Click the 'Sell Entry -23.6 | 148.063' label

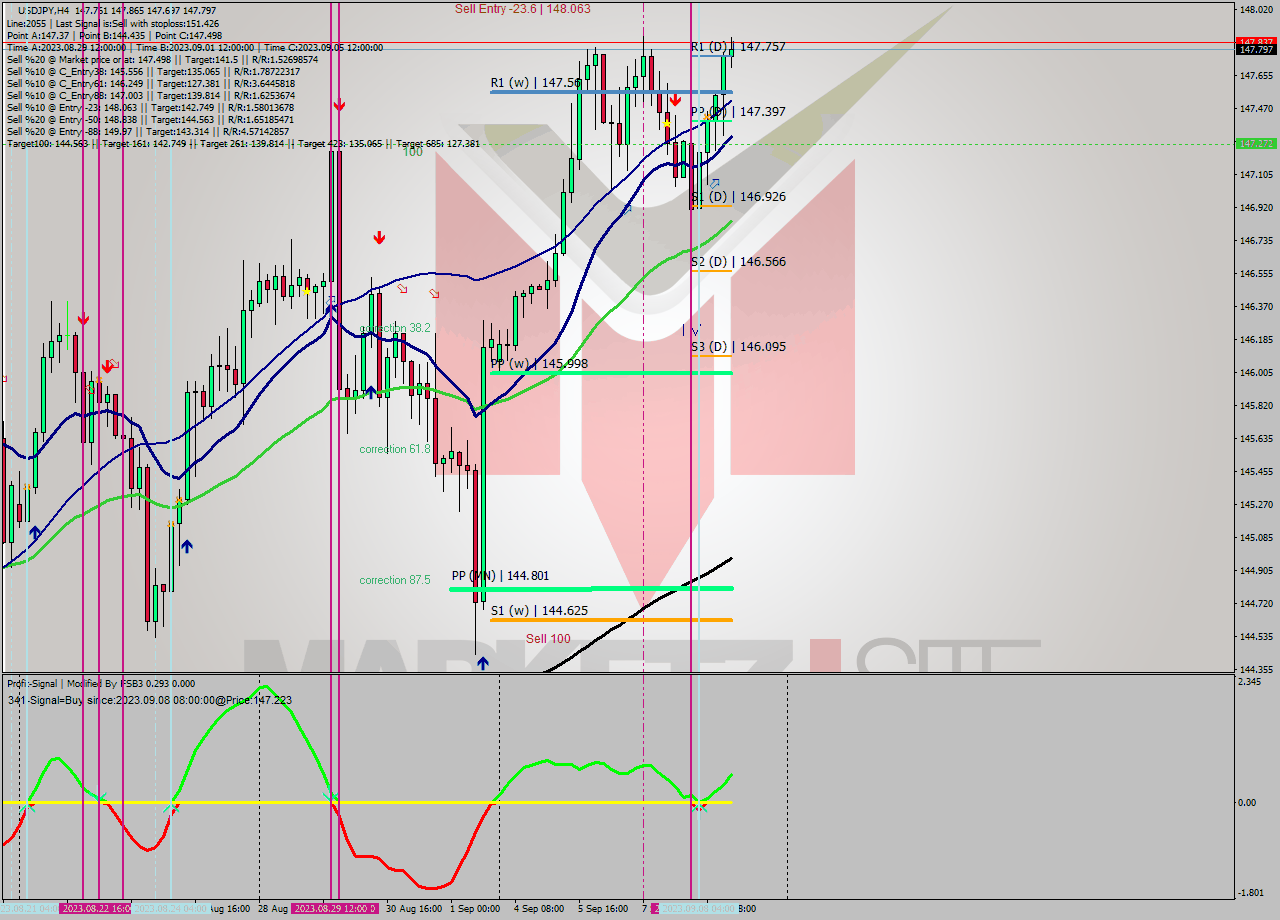click(522, 8)
